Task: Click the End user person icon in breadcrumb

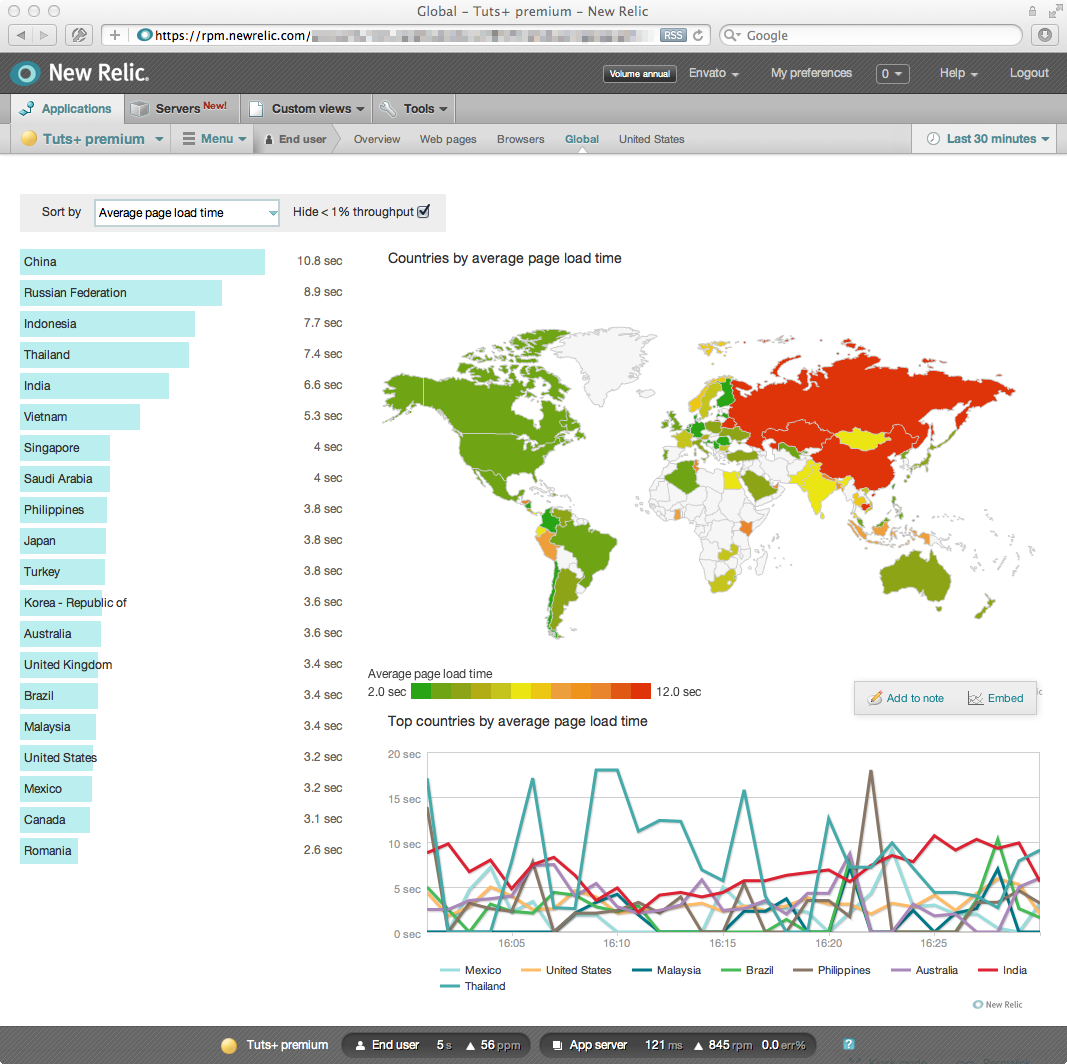Action: 269,139
